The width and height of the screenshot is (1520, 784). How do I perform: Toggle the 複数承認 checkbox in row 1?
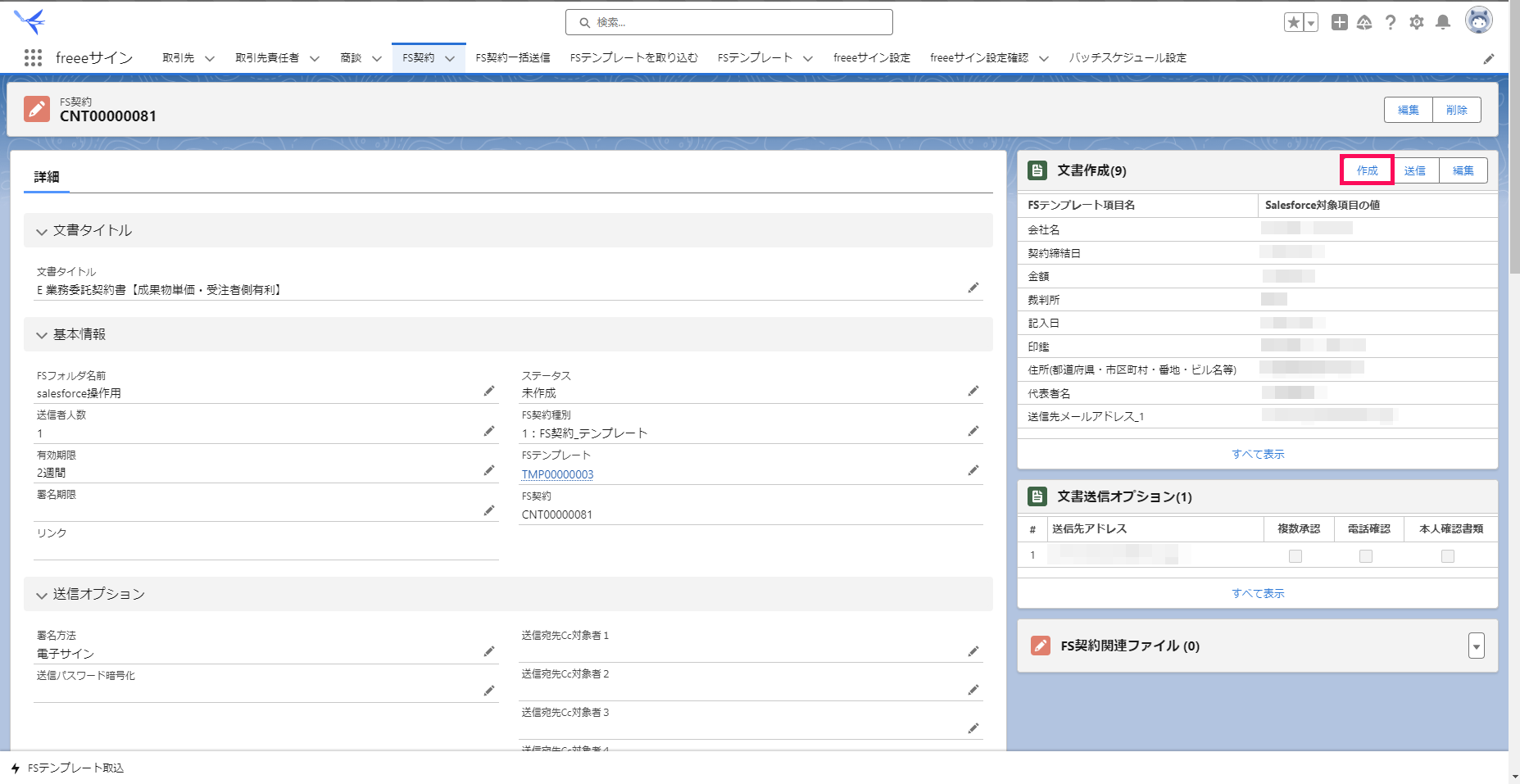pyautogui.click(x=1295, y=556)
